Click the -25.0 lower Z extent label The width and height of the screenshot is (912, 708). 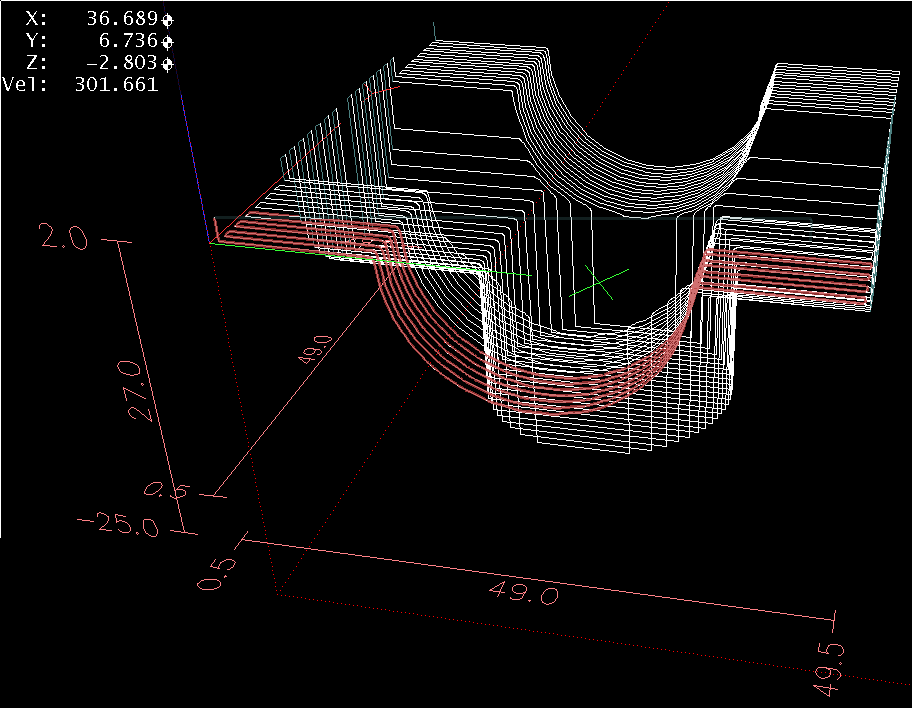click(116, 526)
